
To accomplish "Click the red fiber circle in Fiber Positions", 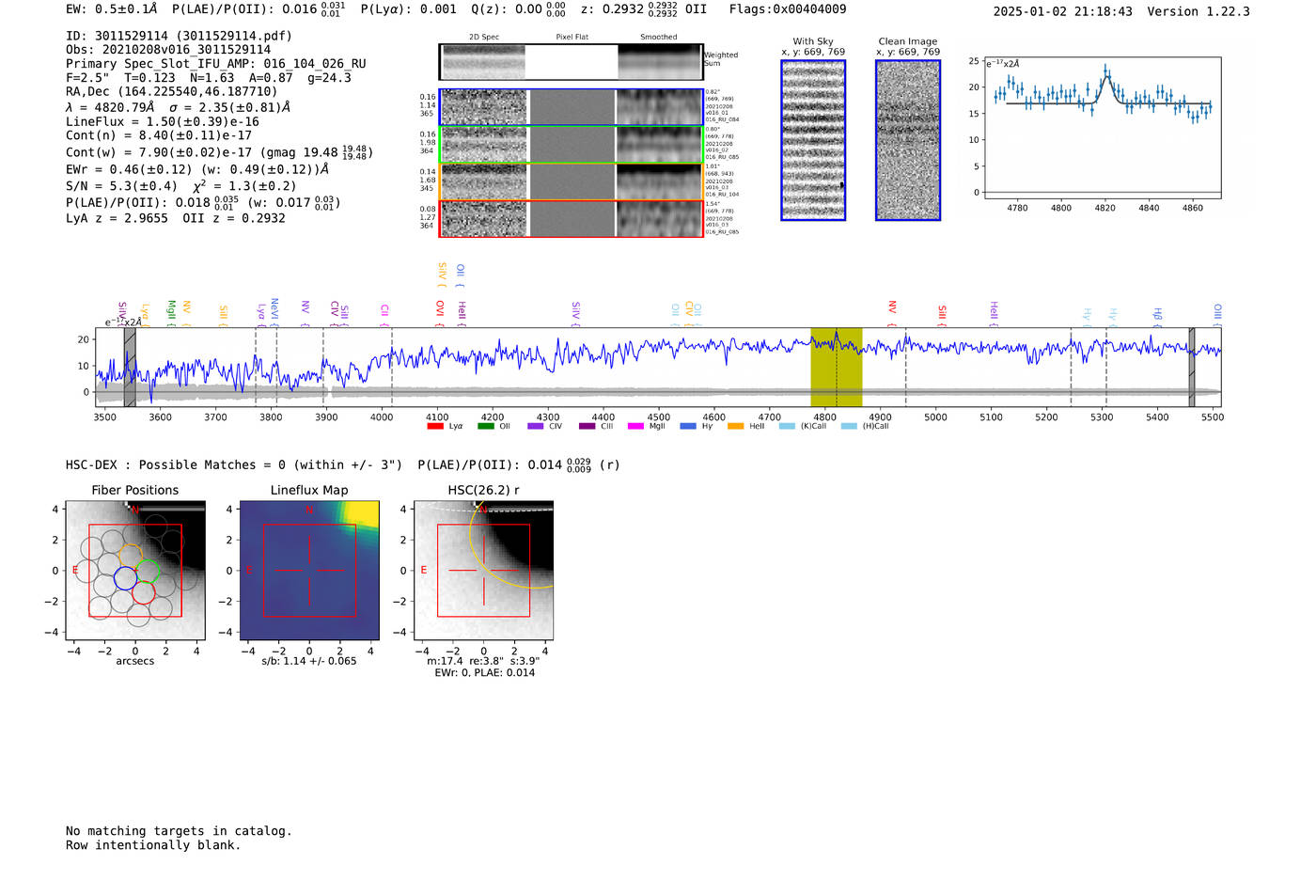I will click(x=144, y=592).
